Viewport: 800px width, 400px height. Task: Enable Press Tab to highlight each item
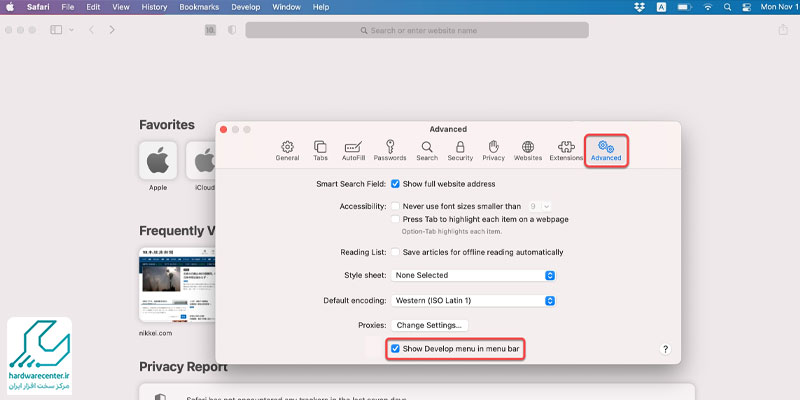(395, 219)
